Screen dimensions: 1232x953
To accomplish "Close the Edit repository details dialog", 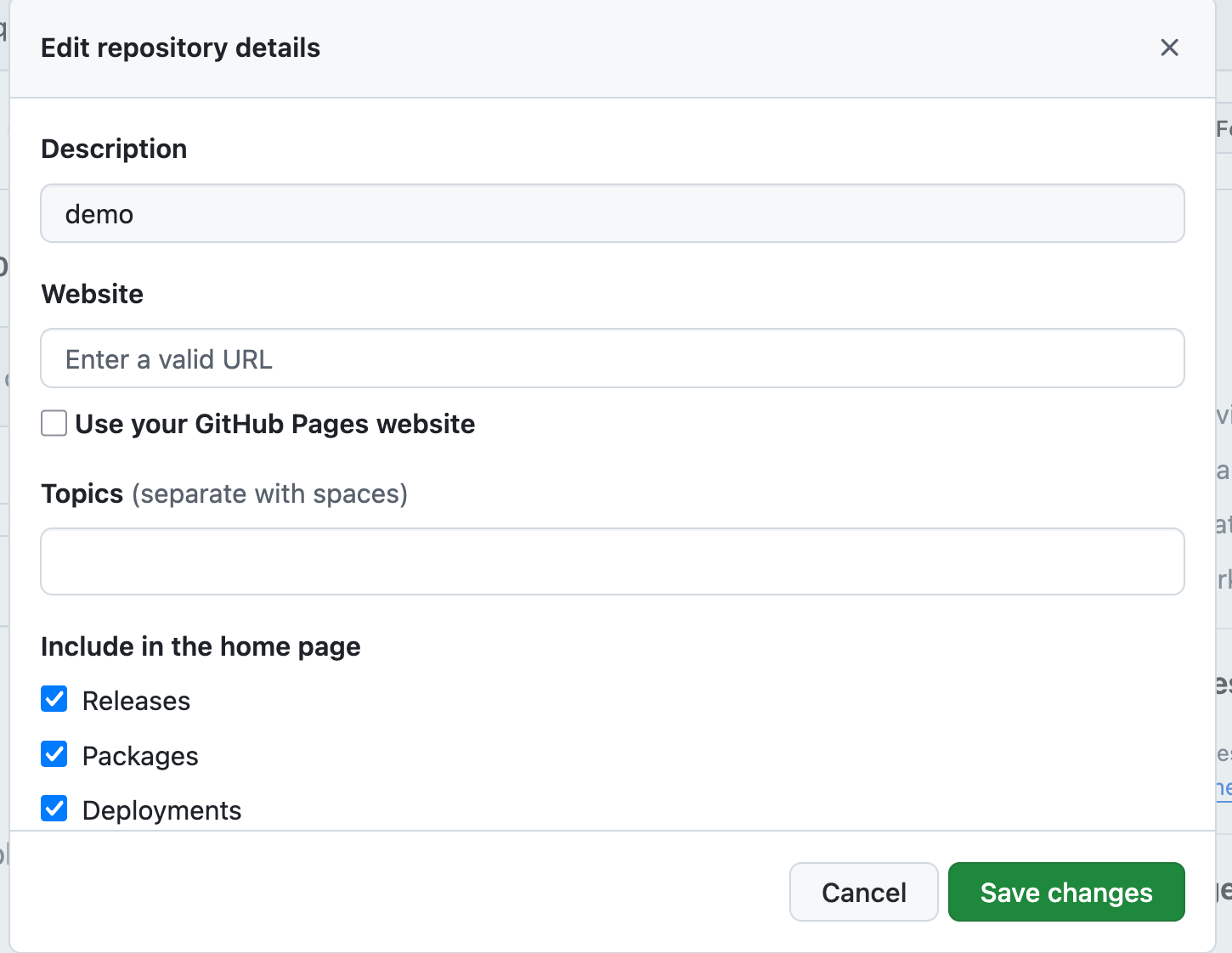I will (x=1169, y=48).
